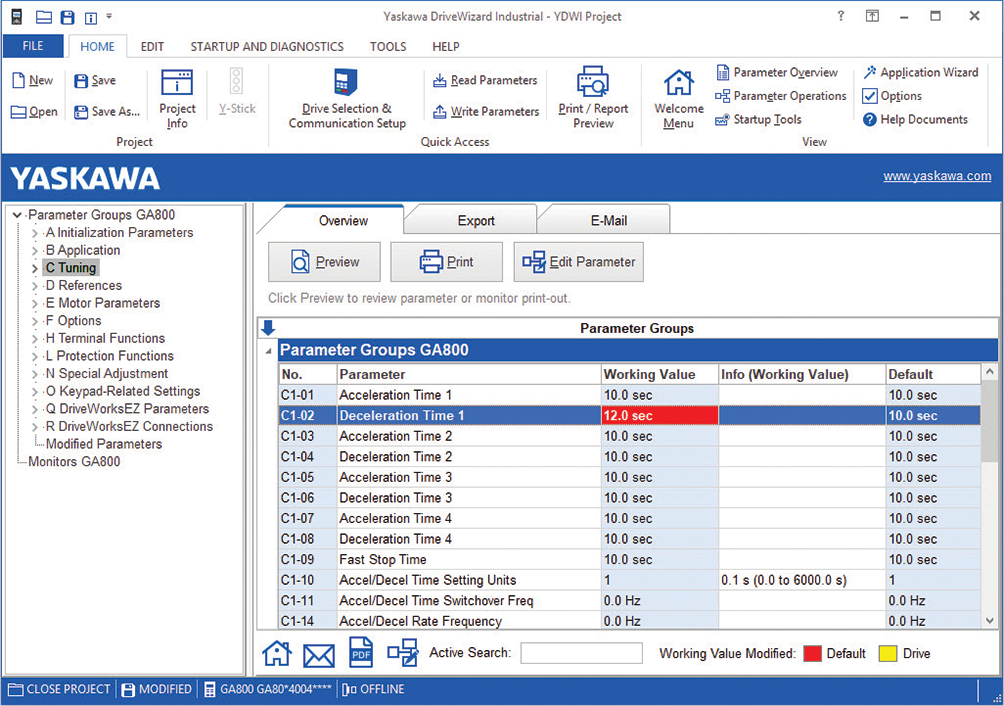Click the Read Parameters icon
The height and width of the screenshot is (706, 1004).
439,81
